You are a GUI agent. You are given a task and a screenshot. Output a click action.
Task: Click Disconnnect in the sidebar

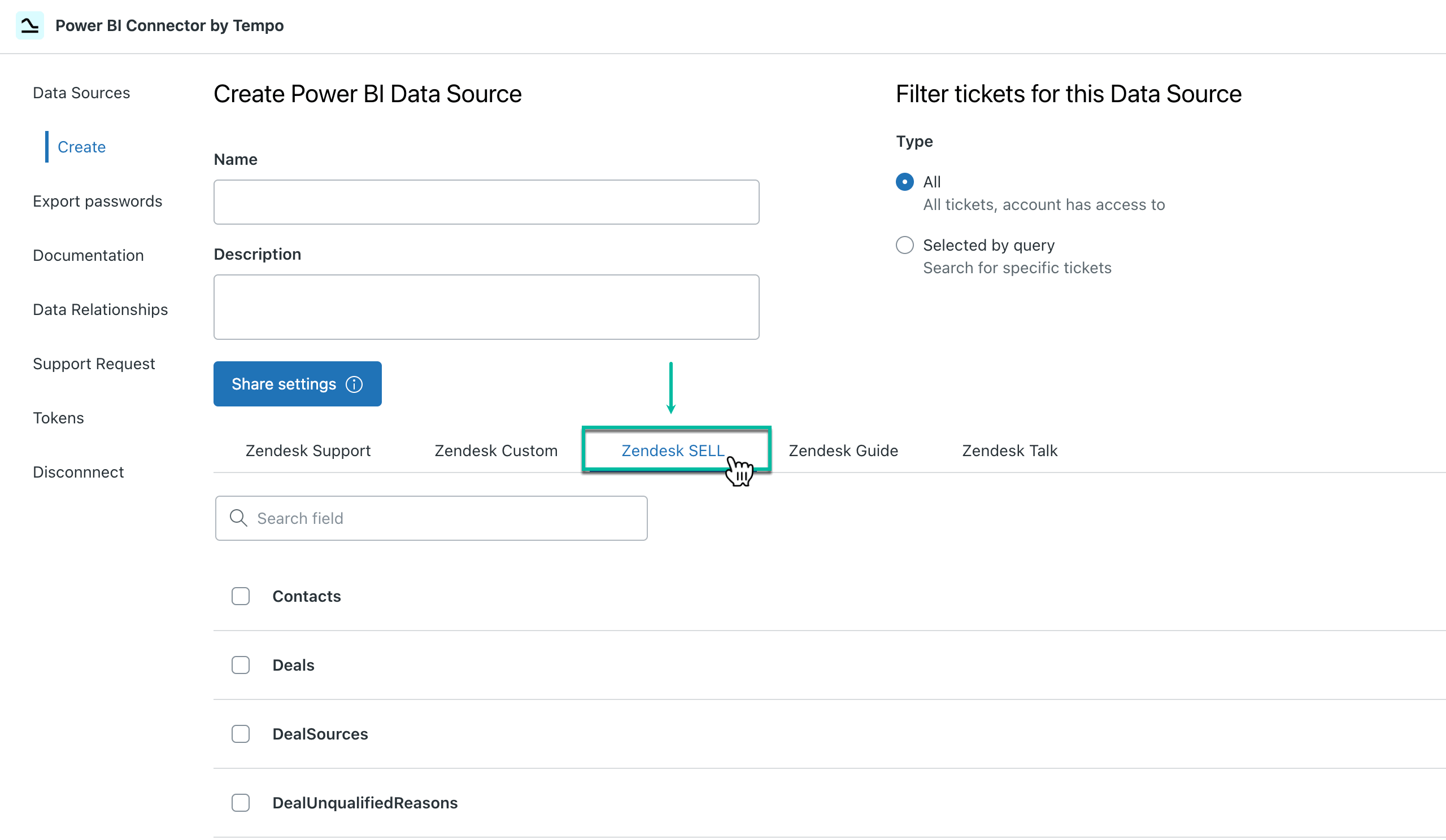pyautogui.click(x=78, y=472)
